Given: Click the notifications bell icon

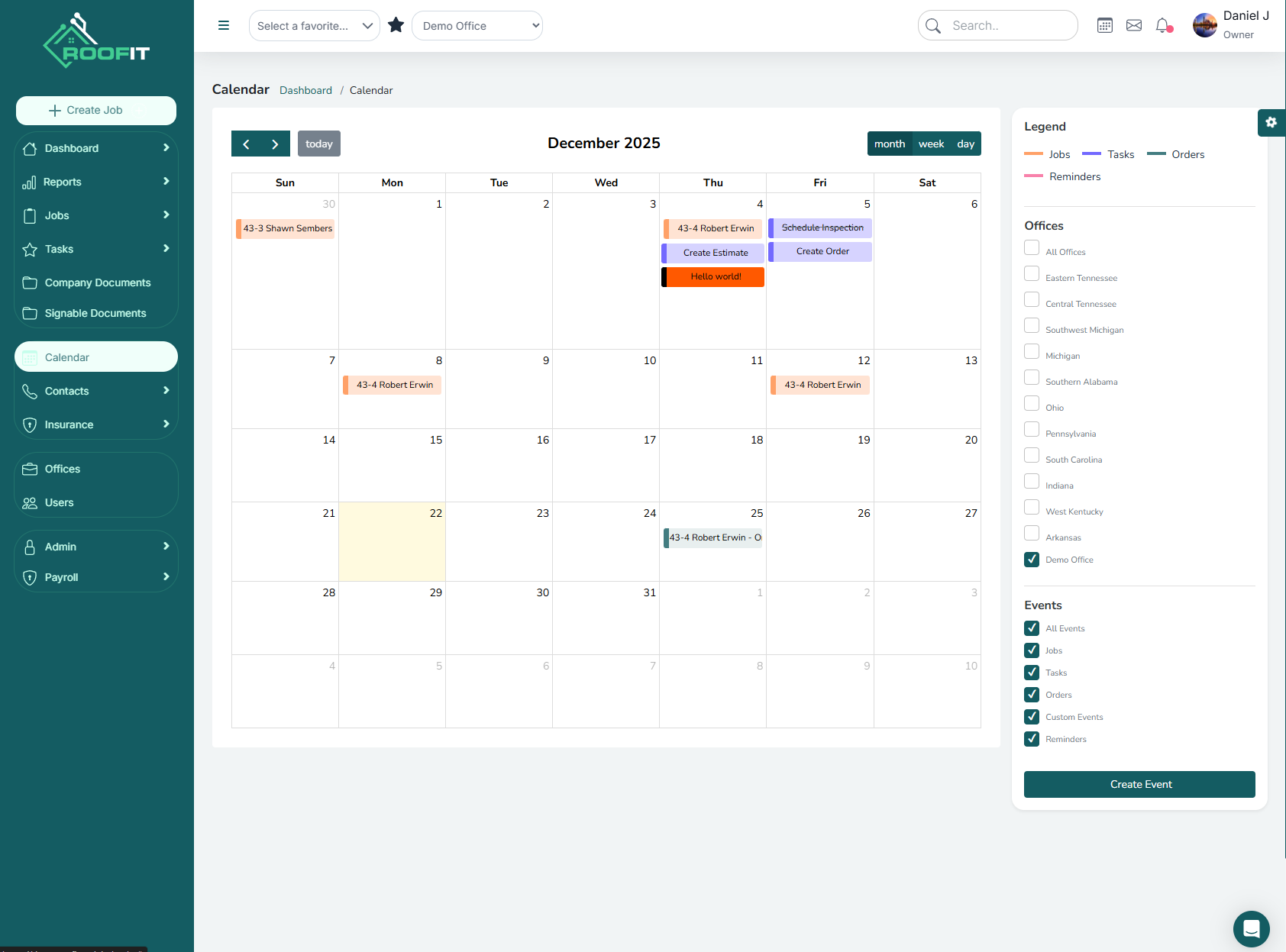Looking at the screenshot, I should pos(1162,25).
